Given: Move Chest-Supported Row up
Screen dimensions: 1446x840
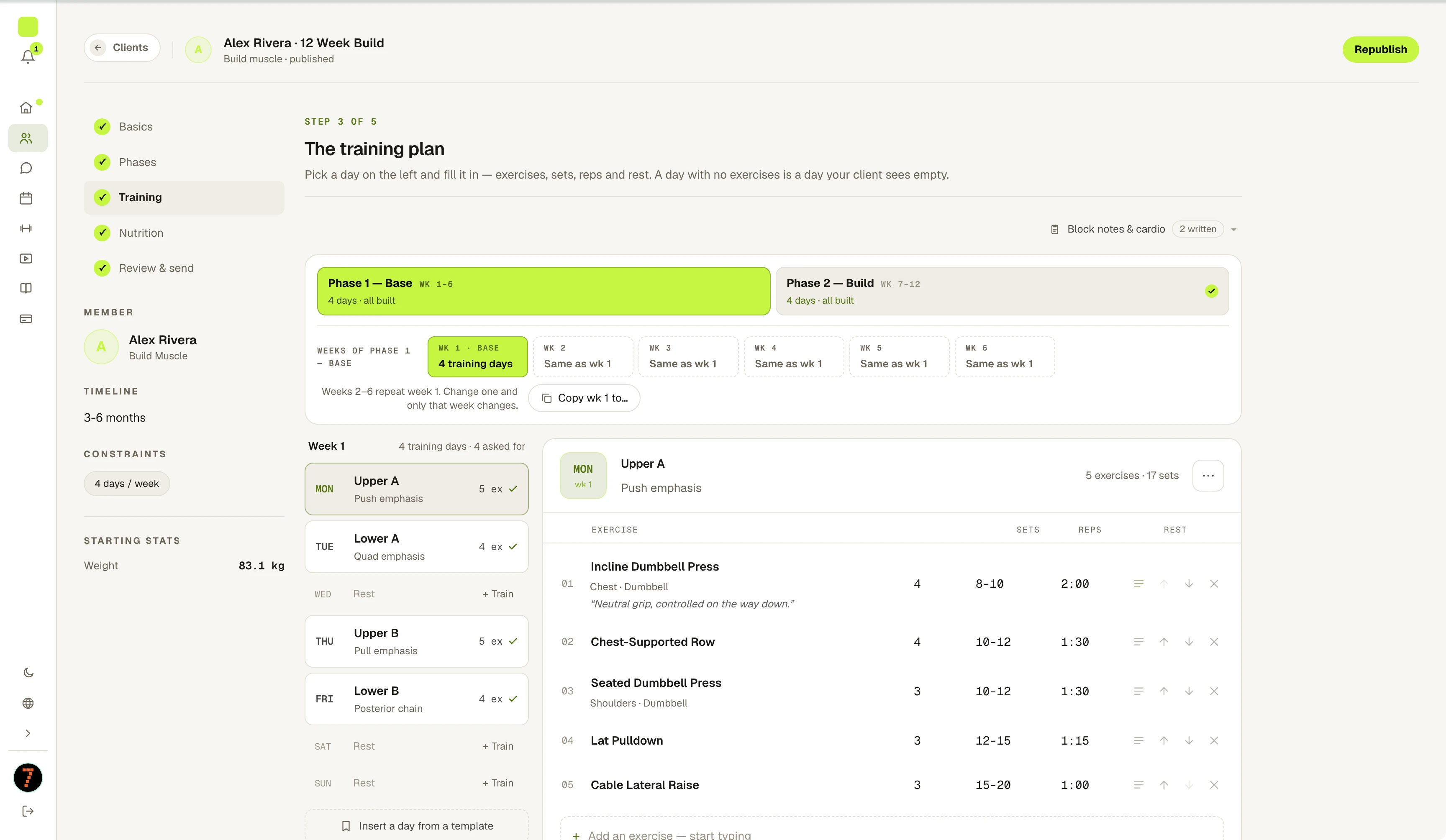Looking at the screenshot, I should click(x=1164, y=642).
